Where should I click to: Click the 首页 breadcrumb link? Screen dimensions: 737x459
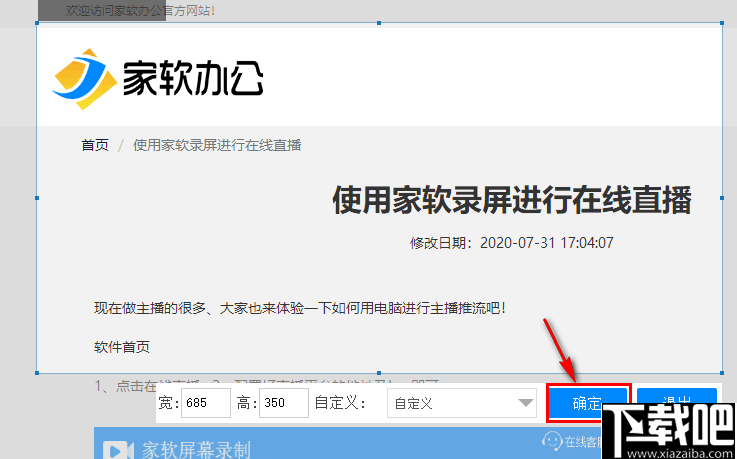pos(95,145)
